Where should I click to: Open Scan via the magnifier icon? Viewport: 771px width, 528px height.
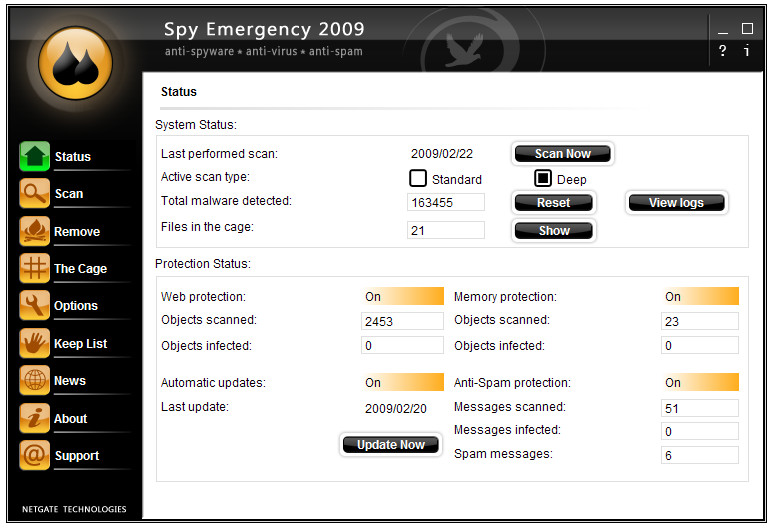click(x=34, y=193)
